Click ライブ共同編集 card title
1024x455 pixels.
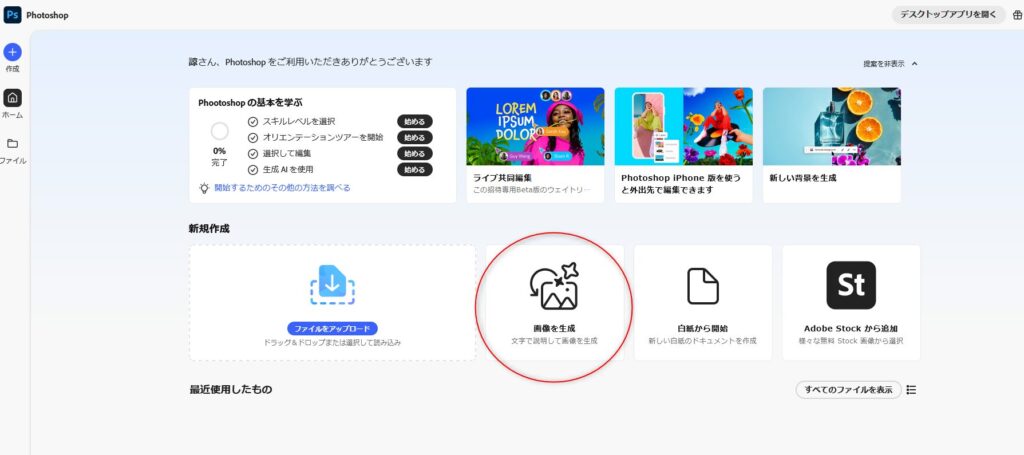[502, 178]
